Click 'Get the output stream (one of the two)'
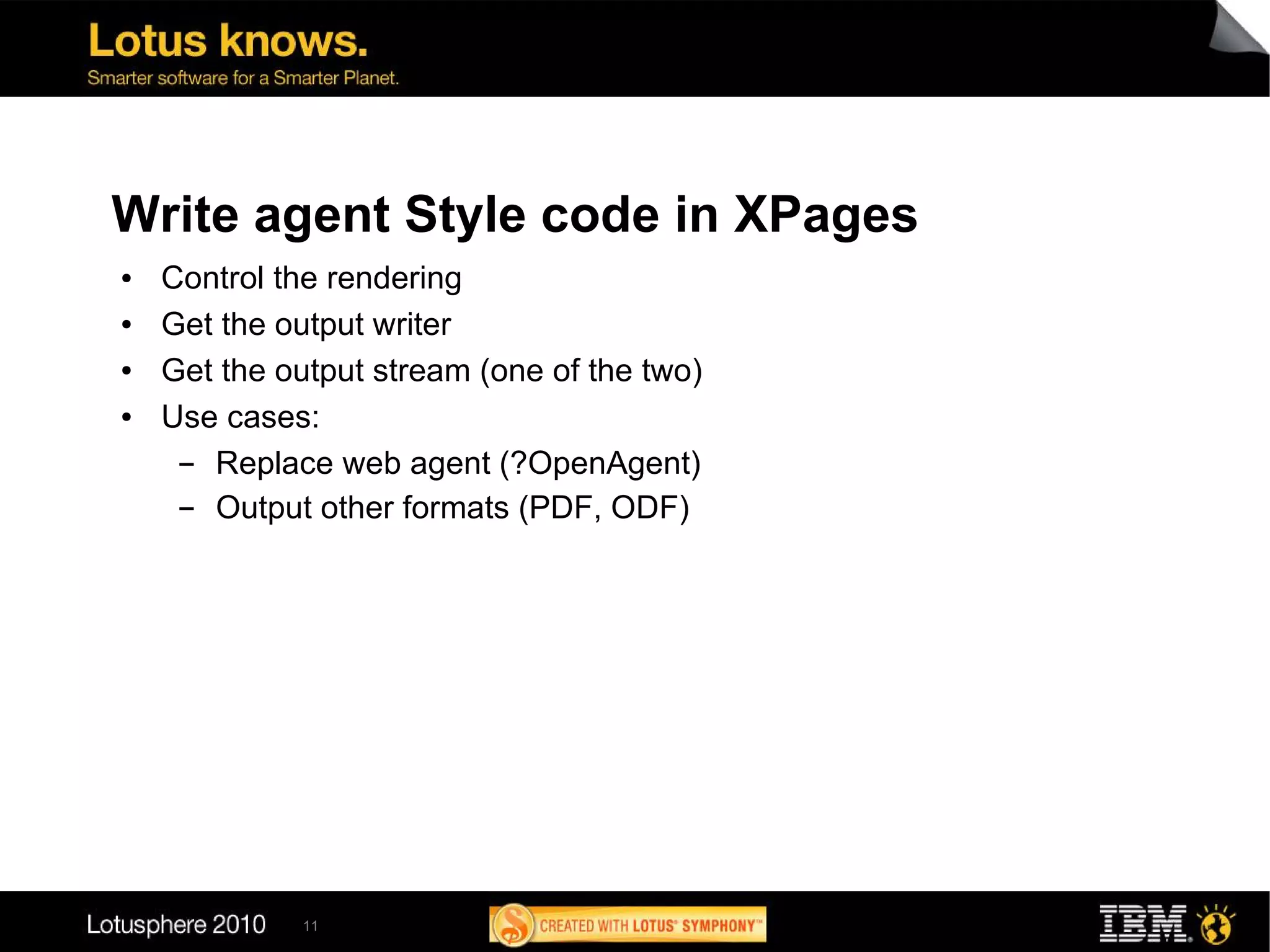The image size is (1270, 952). (x=432, y=371)
